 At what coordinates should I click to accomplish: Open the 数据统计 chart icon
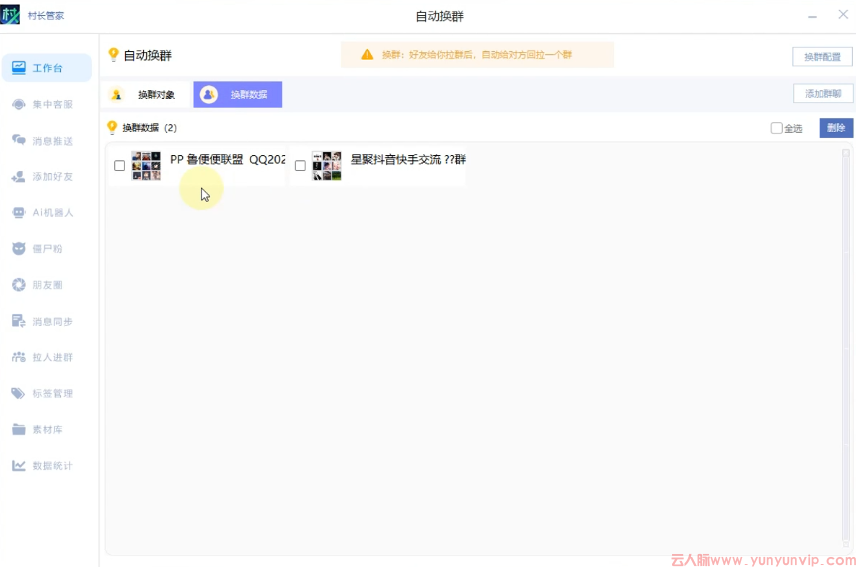(x=19, y=466)
